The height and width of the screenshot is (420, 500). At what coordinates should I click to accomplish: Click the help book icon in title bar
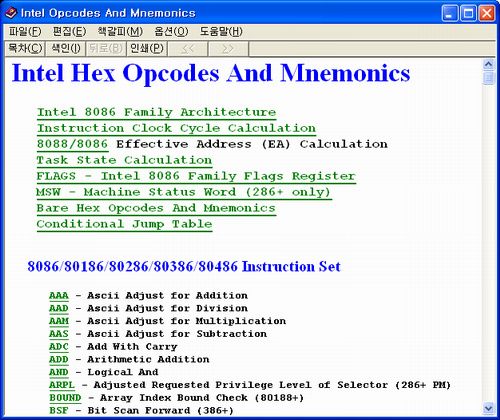click(x=11, y=13)
